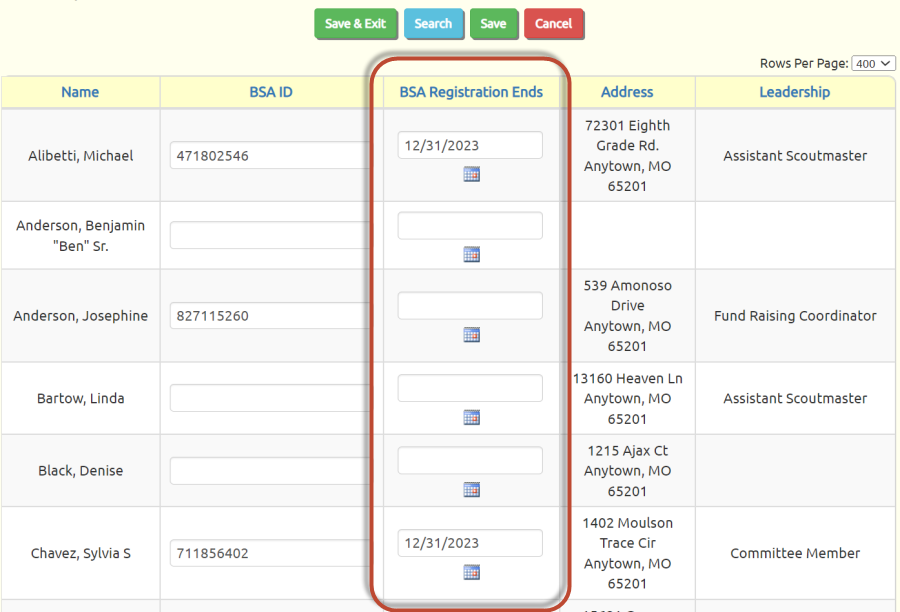Select the name Anderson, Josephine
The width and height of the screenshot is (900, 612).
tap(80, 316)
